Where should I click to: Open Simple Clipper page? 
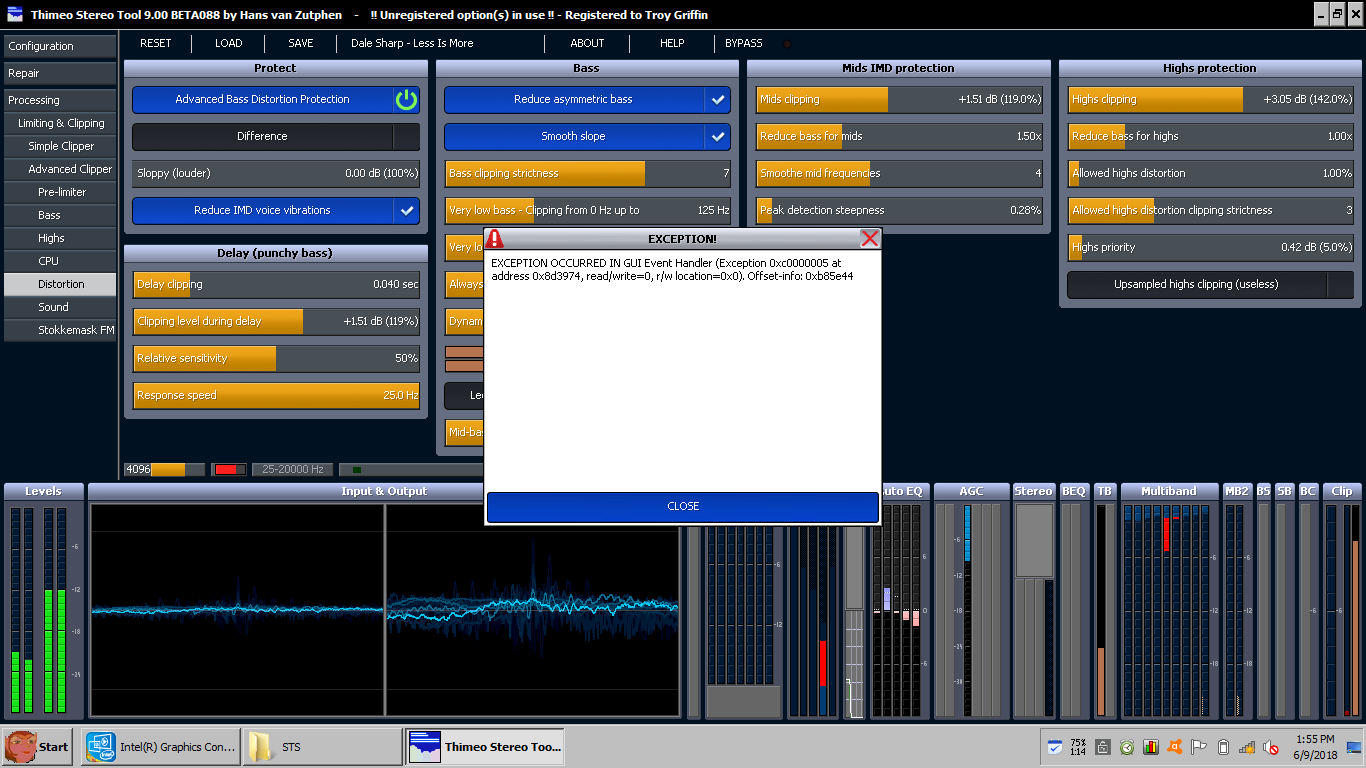pos(60,146)
